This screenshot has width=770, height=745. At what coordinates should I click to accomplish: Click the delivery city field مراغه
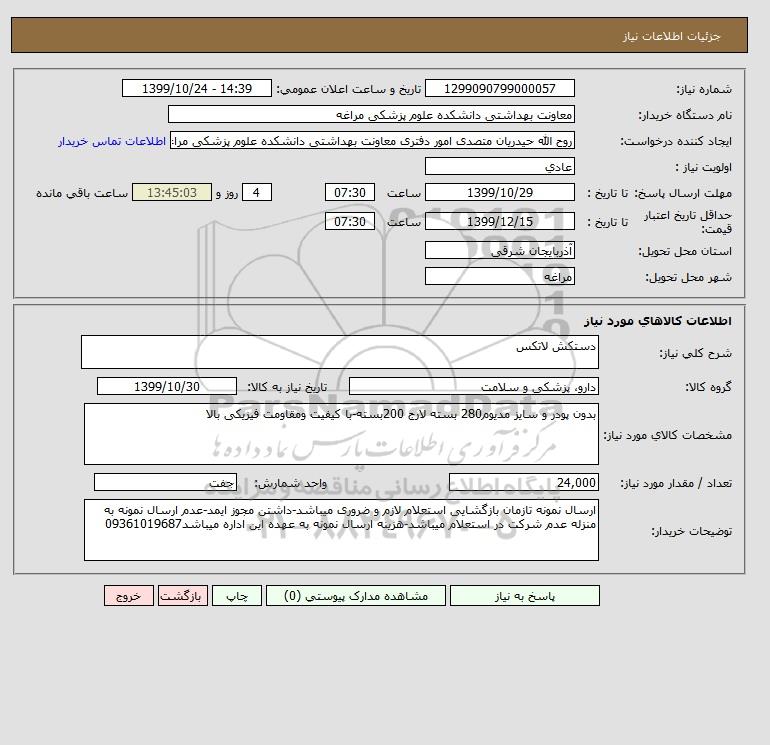coord(499,276)
